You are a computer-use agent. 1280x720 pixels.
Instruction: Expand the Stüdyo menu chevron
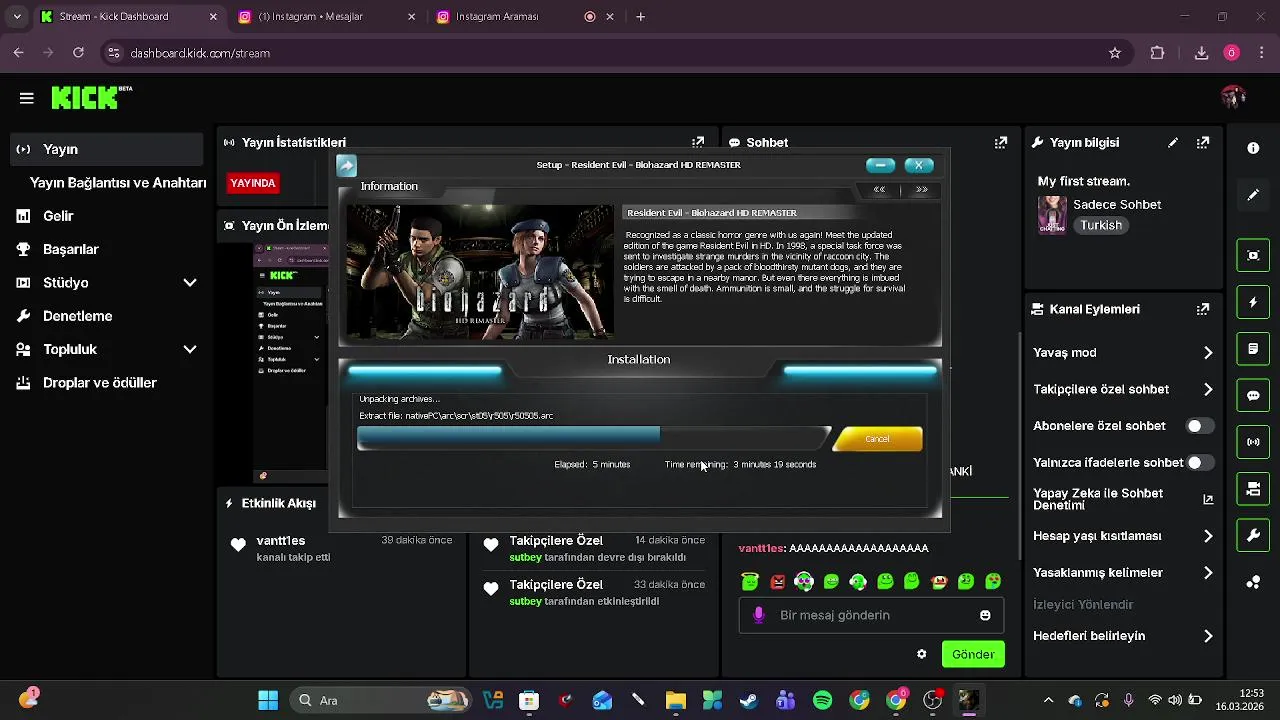point(190,283)
